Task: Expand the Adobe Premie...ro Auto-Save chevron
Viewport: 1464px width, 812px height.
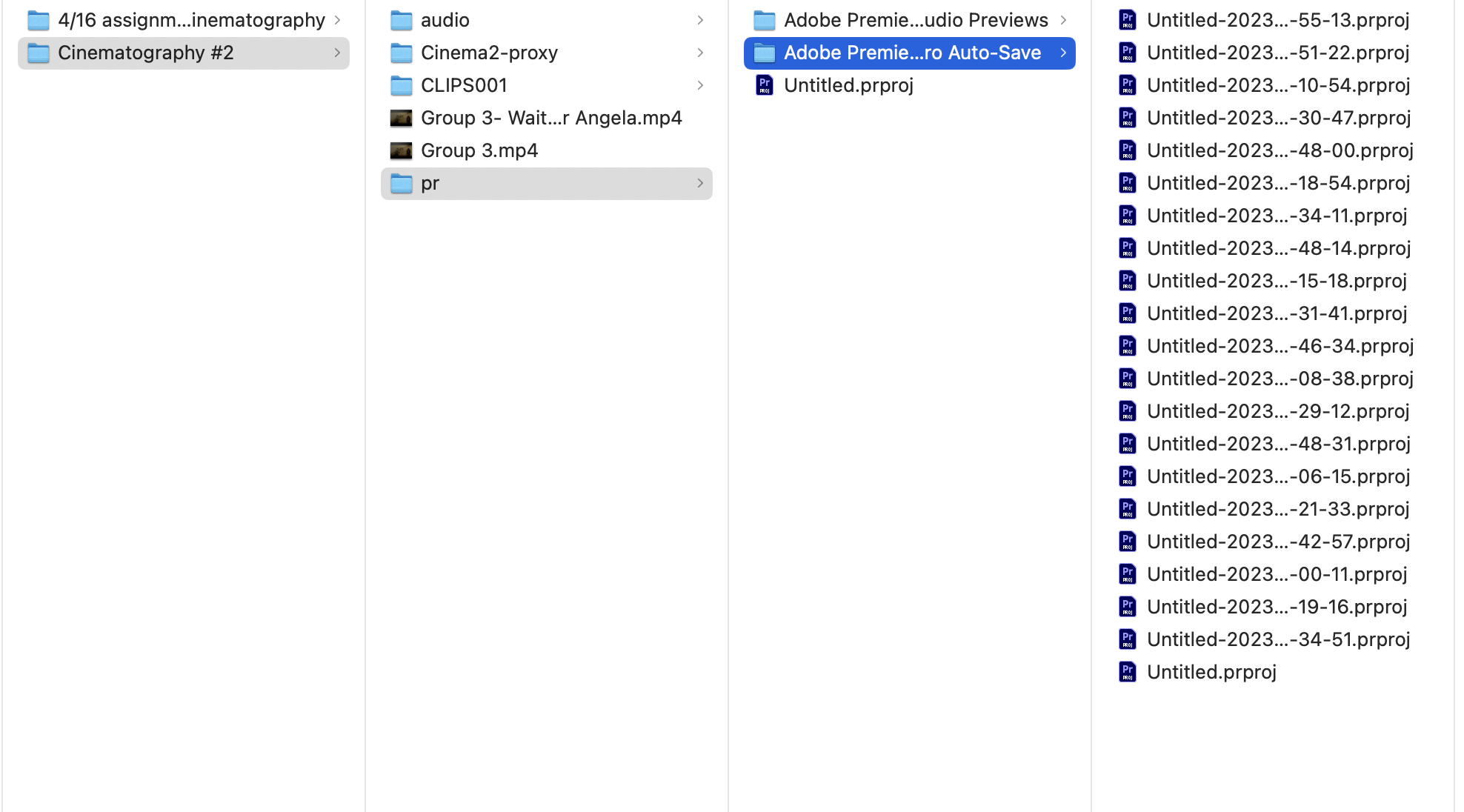Action: (1063, 53)
